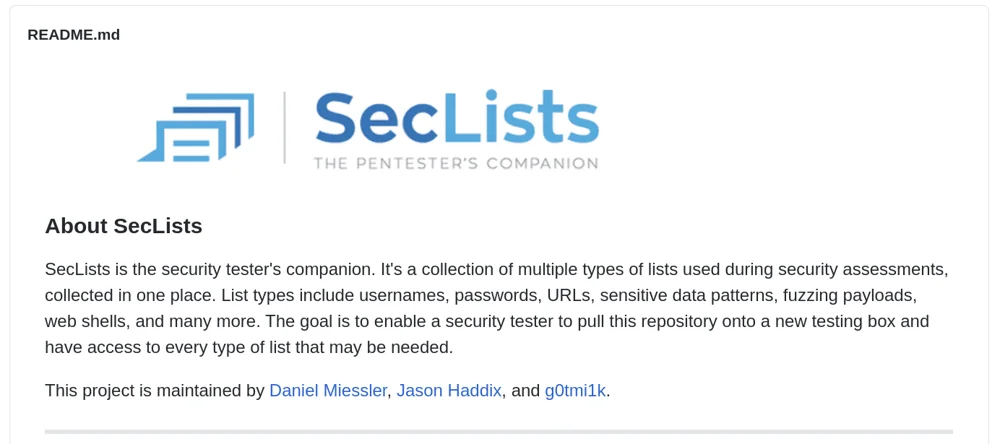The height and width of the screenshot is (444, 1000).
Task: Click the About SecLists heading
Action: click(x=124, y=226)
